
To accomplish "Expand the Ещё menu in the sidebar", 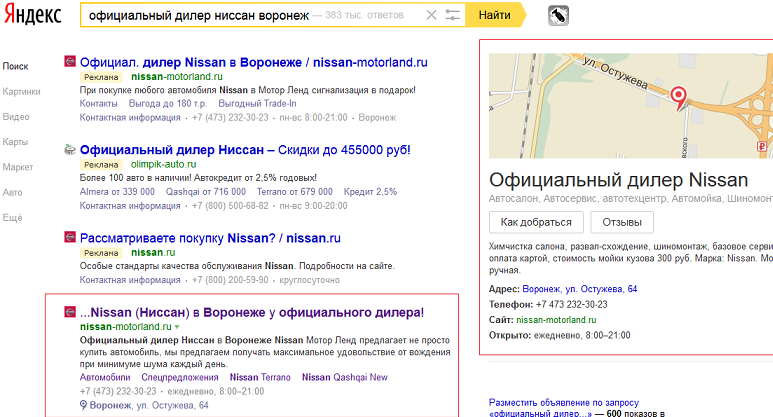I will tap(12, 217).
